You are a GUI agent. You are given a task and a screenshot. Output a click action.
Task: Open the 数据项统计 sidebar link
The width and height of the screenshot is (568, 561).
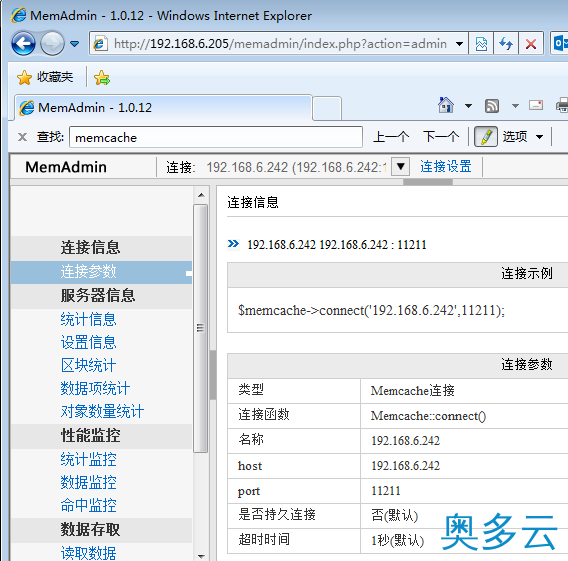95,388
